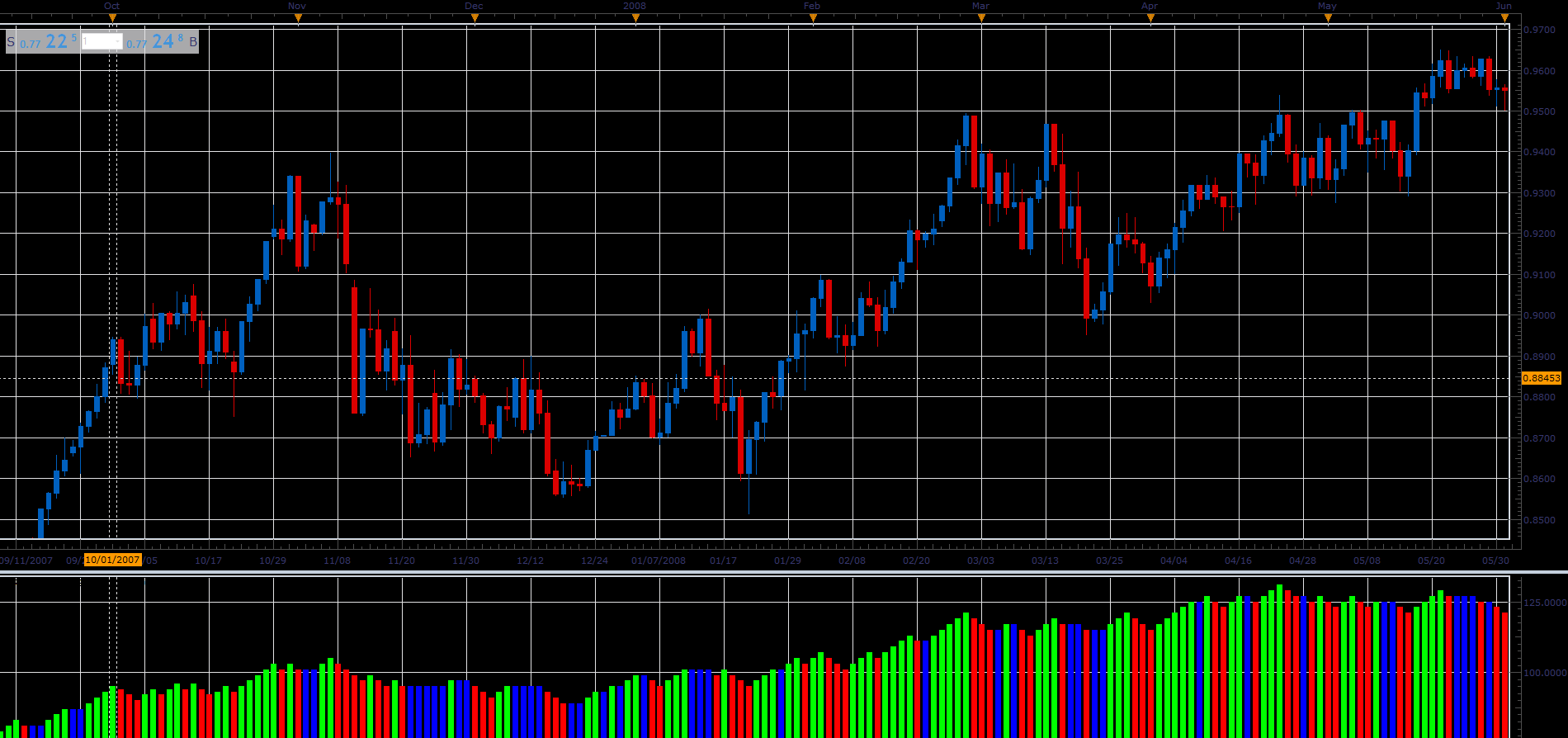The image size is (1568, 738).
Task: Click the 04/04 date on time axis
Action: click(1174, 561)
